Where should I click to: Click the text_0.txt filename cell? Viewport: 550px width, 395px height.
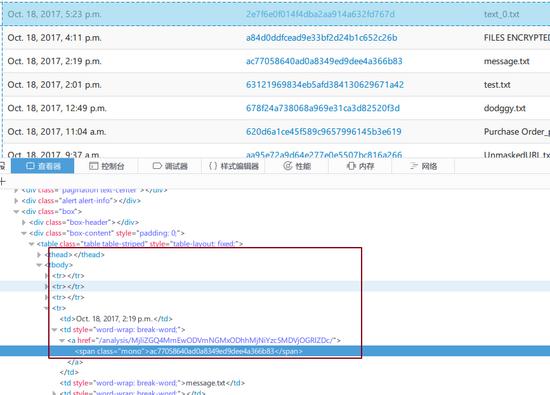[502, 14]
